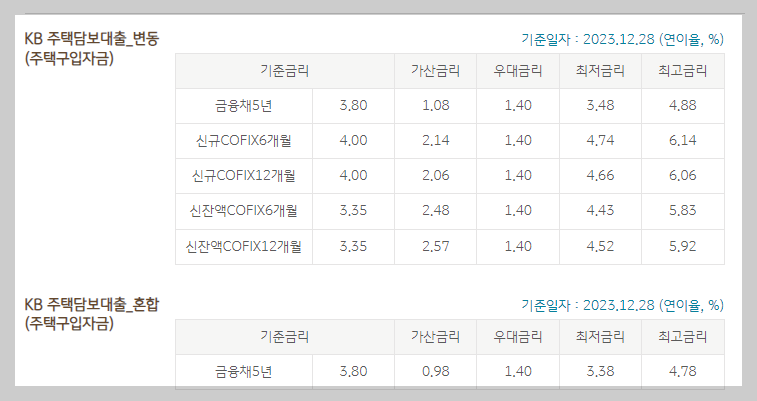
Task: Click the 6.14 최고금리 value
Action: (x=683, y=140)
